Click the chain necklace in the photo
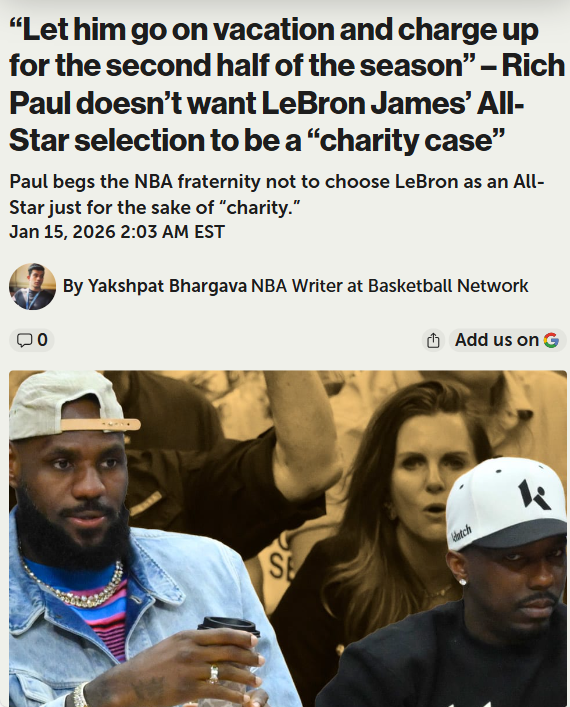The image size is (570, 707). click(77, 584)
